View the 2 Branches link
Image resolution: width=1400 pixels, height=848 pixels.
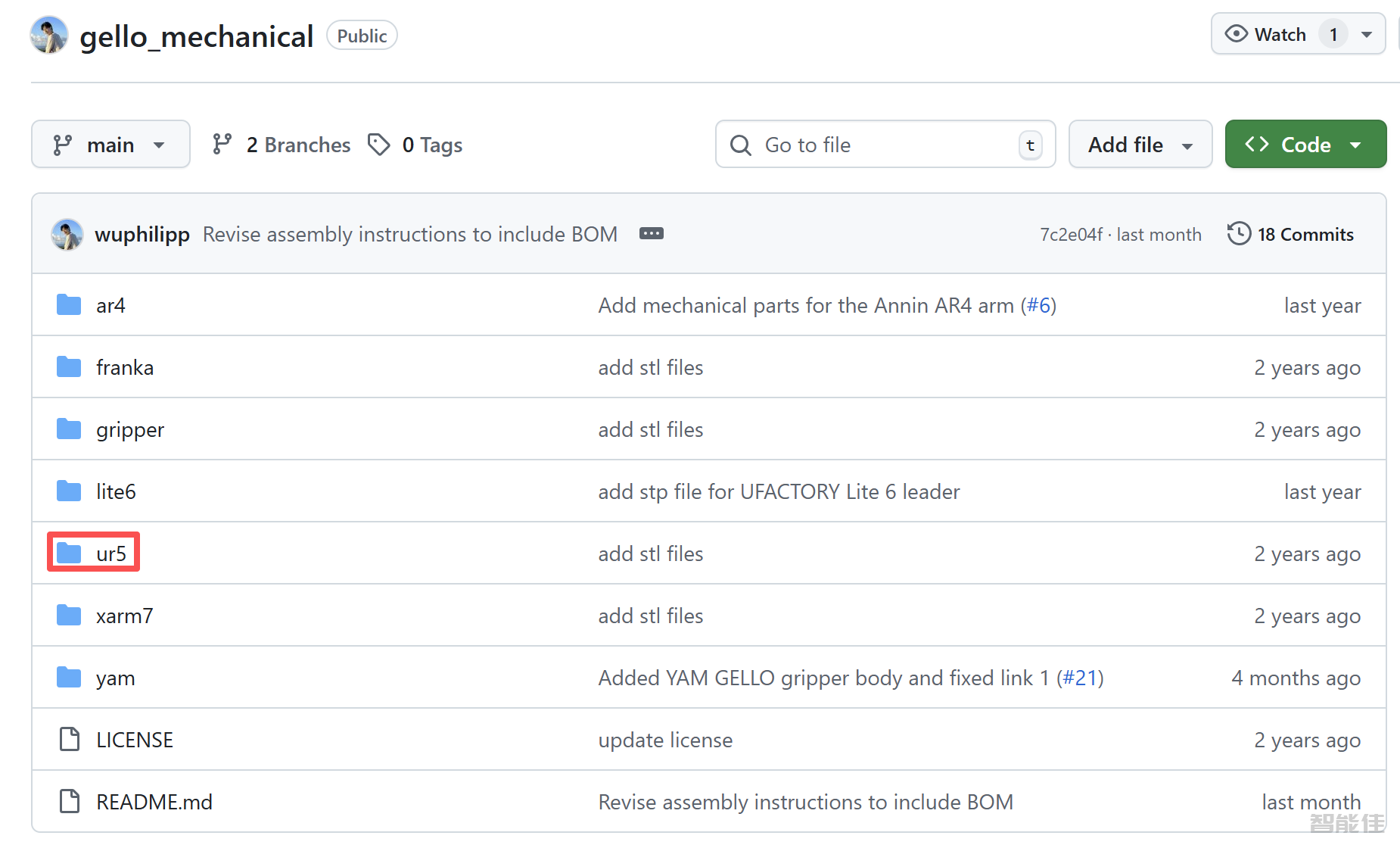click(x=282, y=145)
